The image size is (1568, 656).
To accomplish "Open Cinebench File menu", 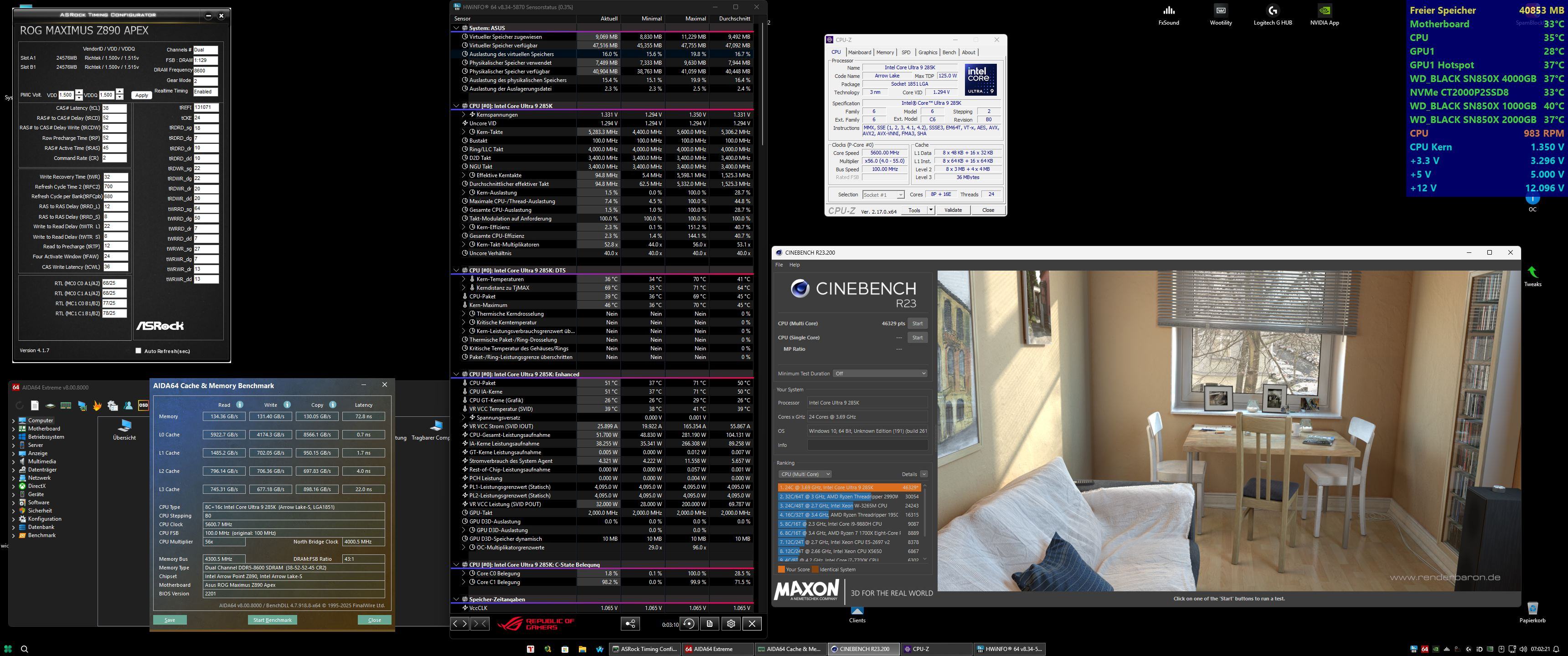I will tap(779, 265).
